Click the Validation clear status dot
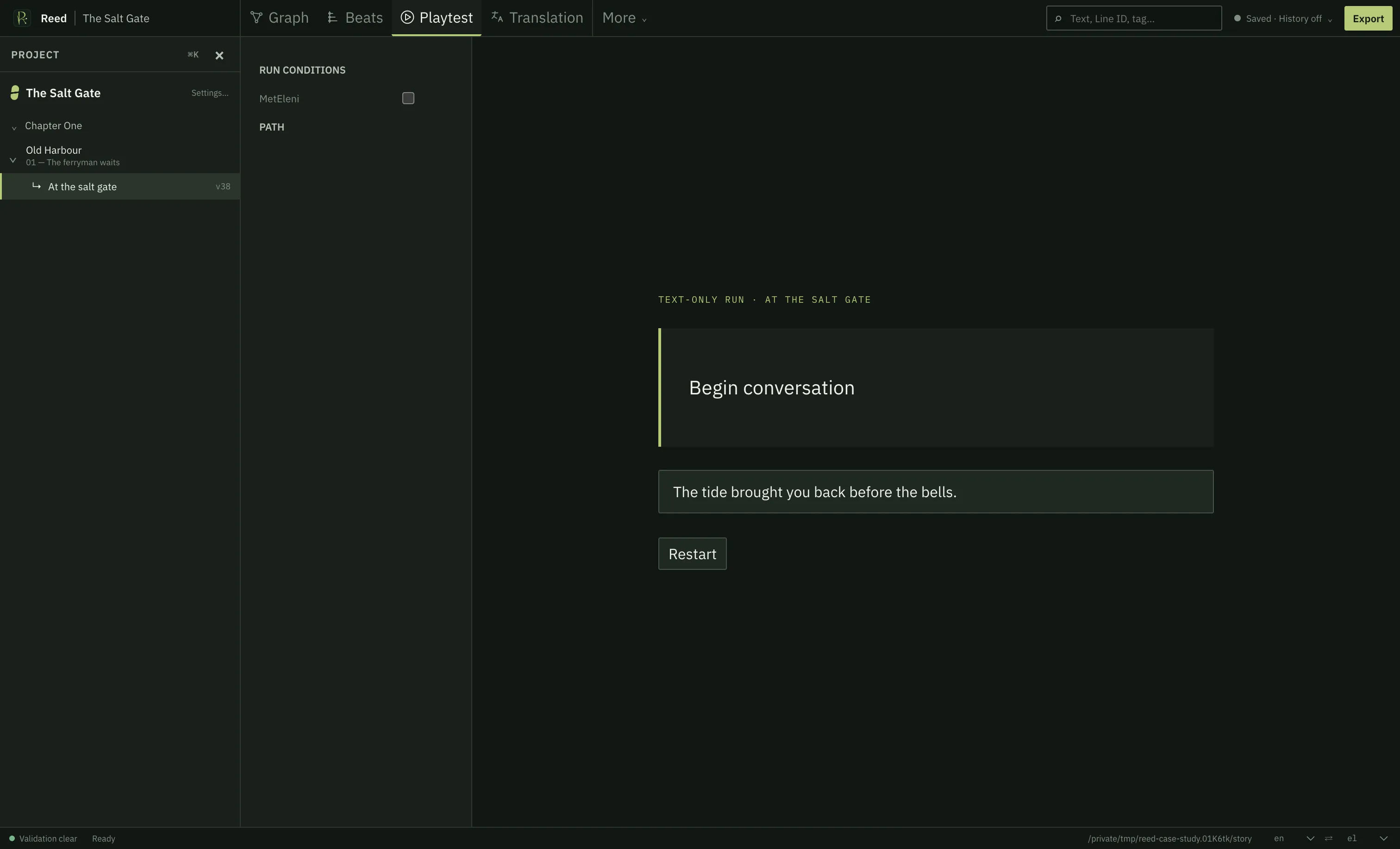 tap(12, 838)
